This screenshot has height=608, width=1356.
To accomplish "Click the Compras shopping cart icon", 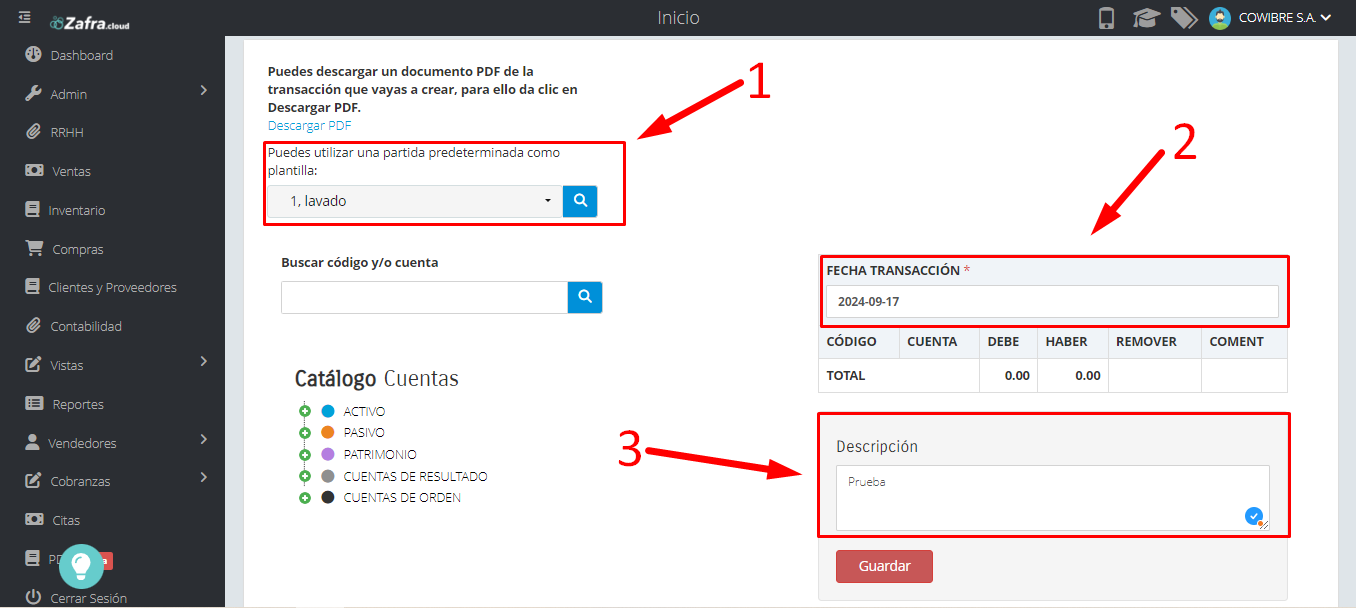I will coord(34,248).
